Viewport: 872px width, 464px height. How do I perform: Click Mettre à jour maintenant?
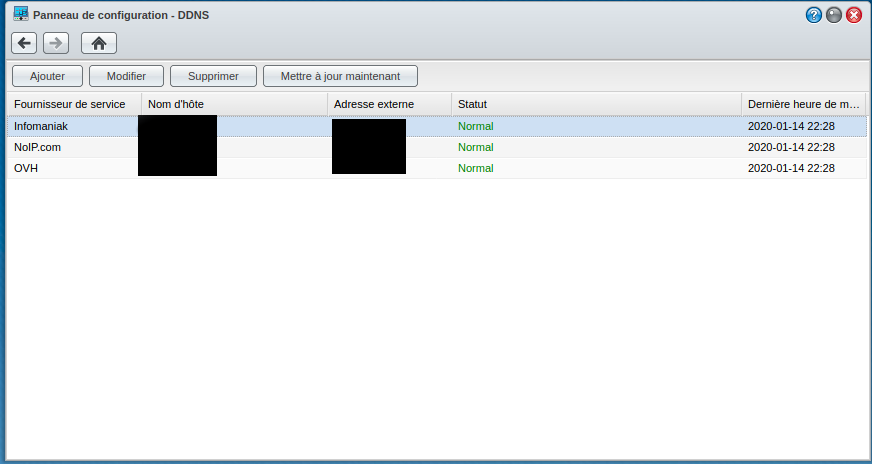(x=340, y=76)
